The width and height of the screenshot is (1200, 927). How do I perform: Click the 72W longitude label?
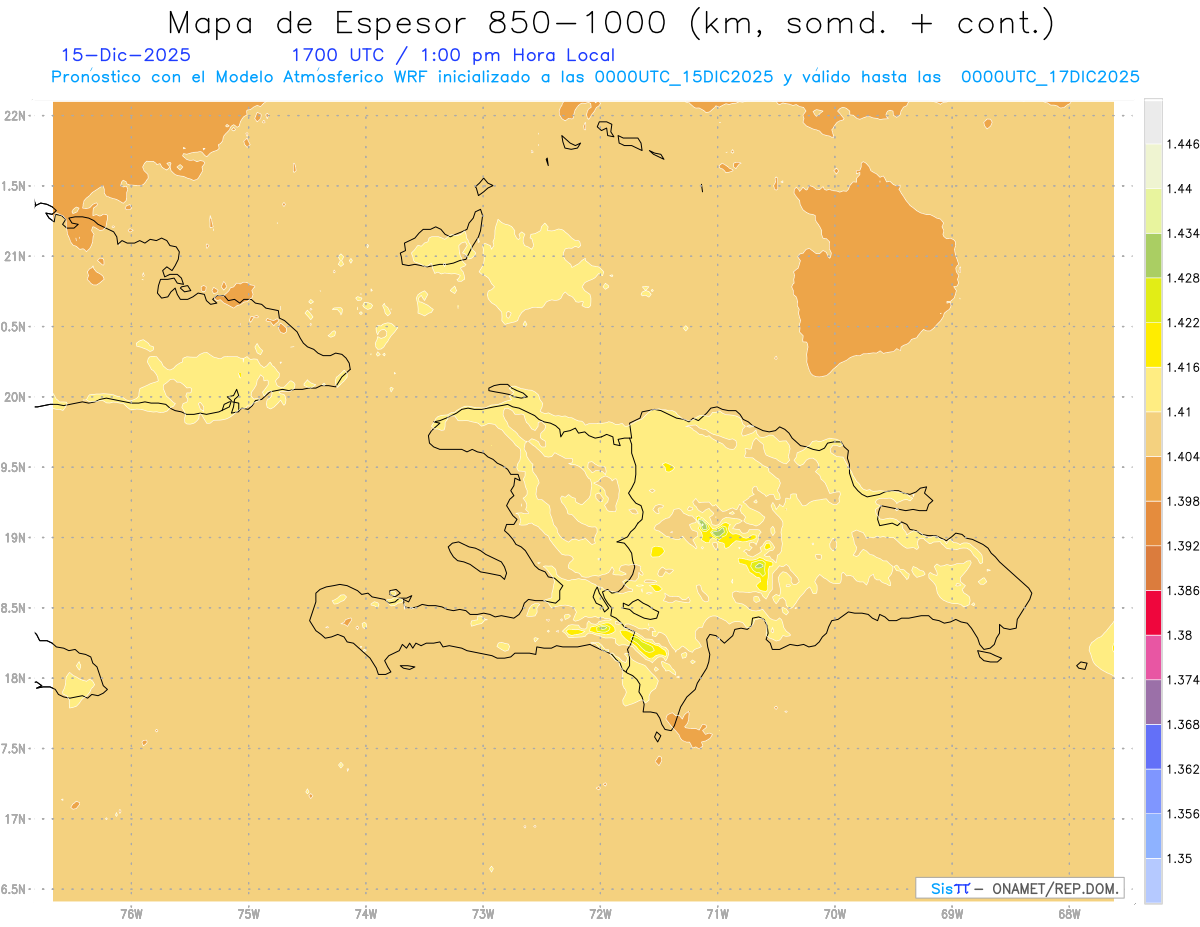pyautogui.click(x=600, y=913)
